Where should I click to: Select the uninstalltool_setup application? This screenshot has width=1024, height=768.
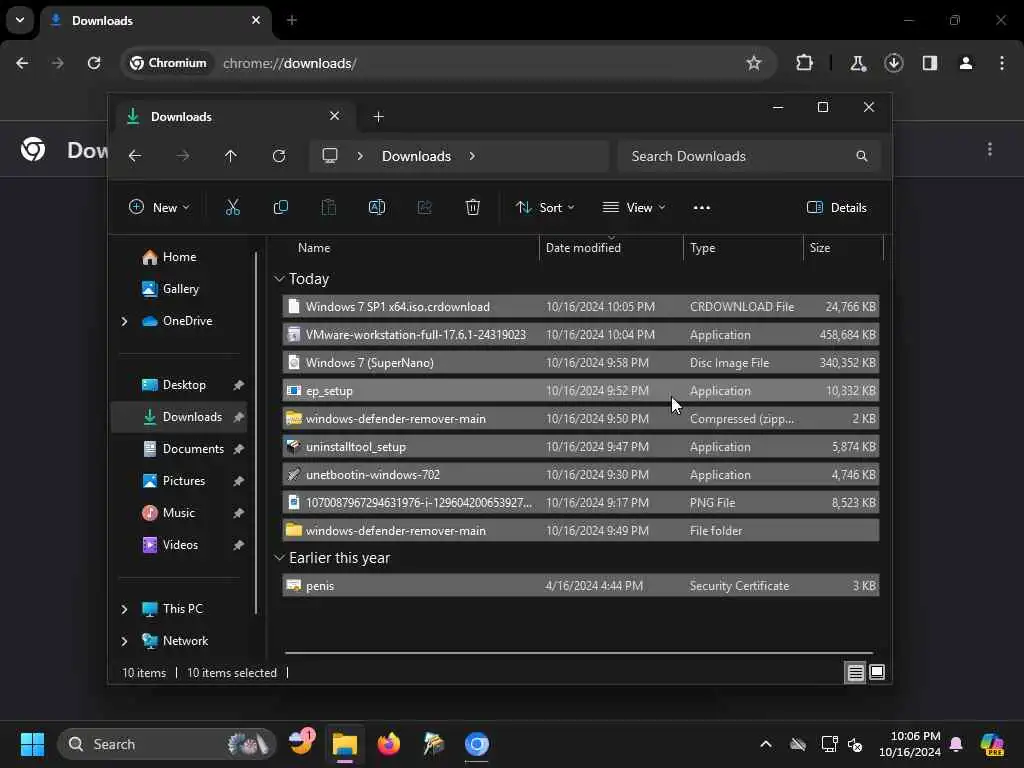pyautogui.click(x=581, y=447)
